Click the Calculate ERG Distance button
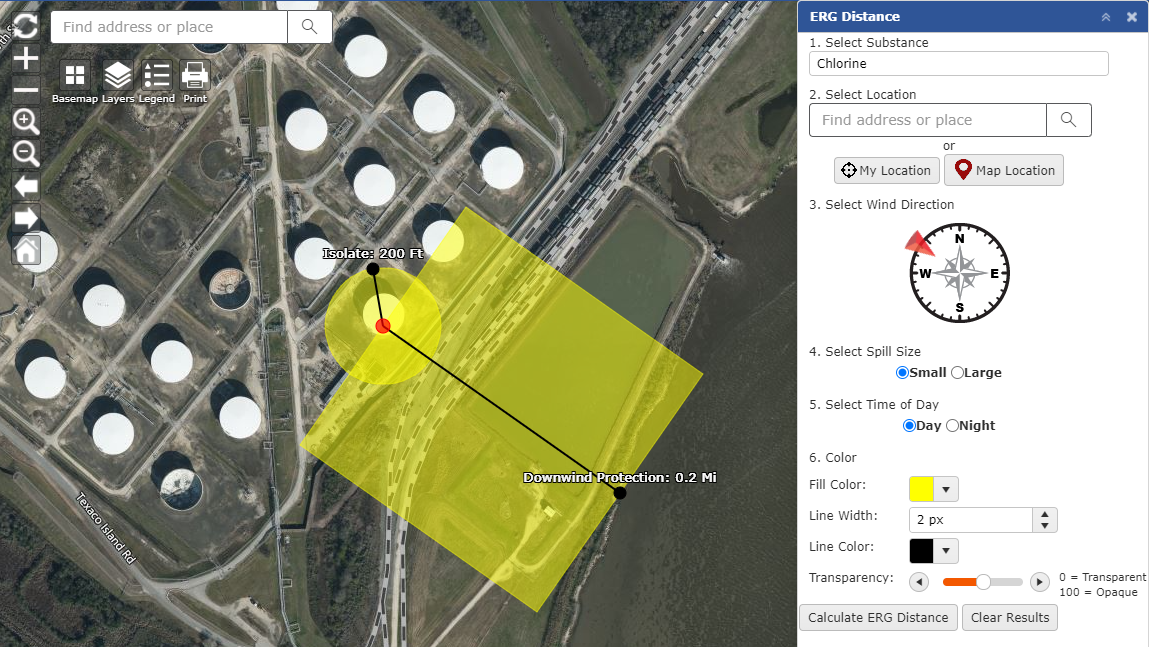Viewport: 1149px width, 647px height. click(x=878, y=618)
